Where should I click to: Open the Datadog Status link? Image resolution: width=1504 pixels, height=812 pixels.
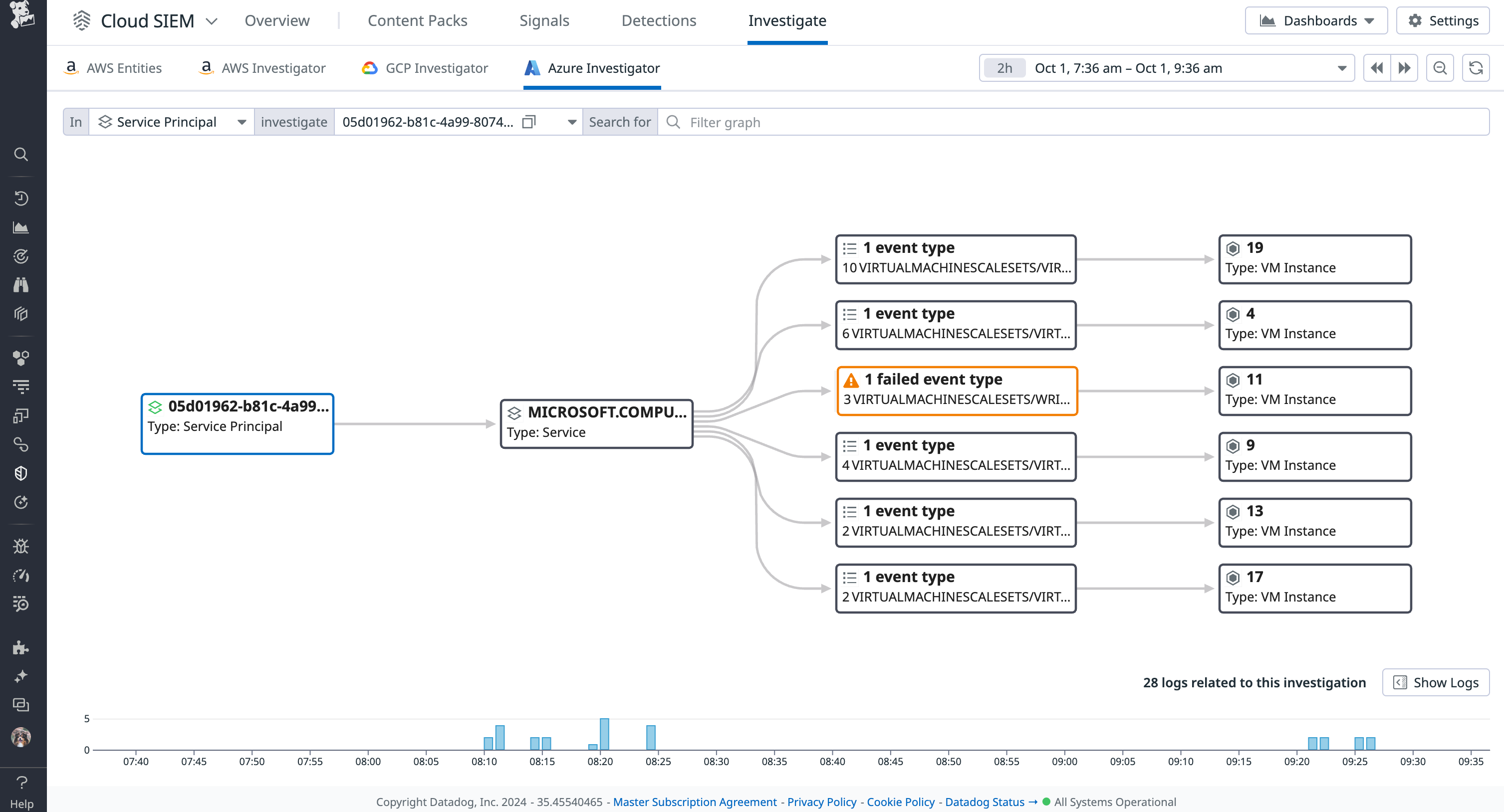[985, 802]
